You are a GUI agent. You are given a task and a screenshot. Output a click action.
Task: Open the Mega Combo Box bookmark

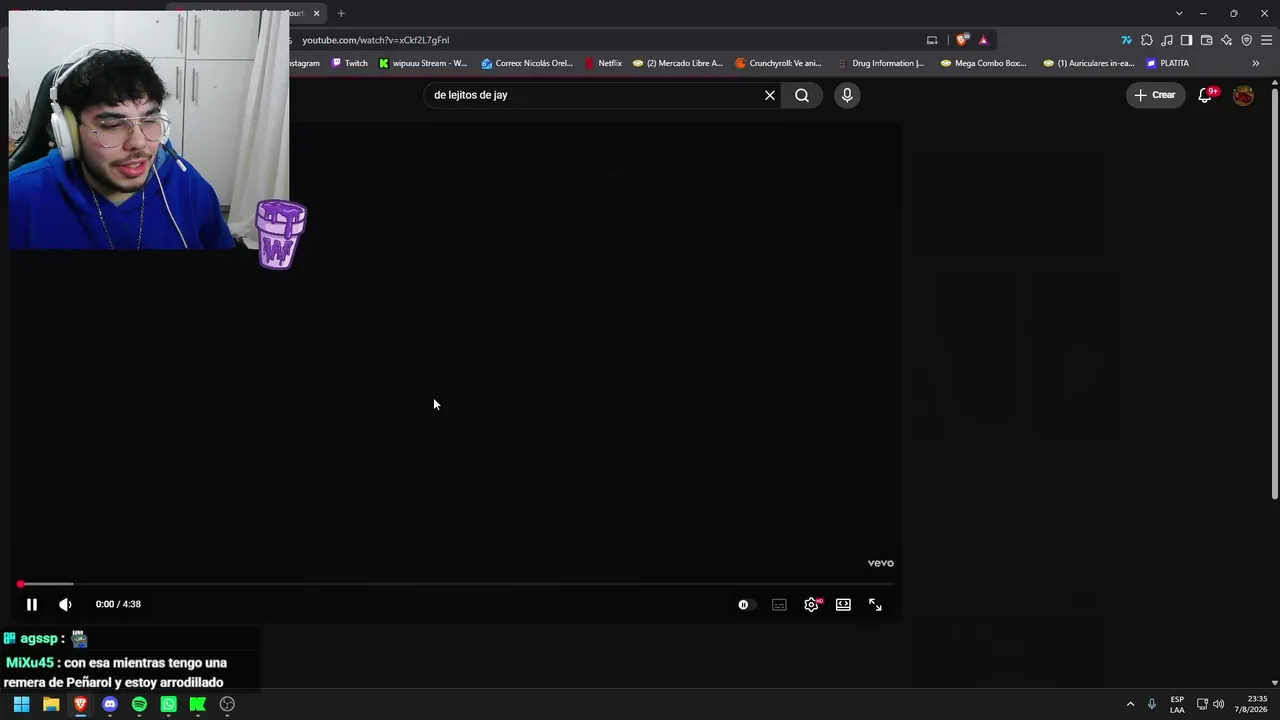(984, 63)
